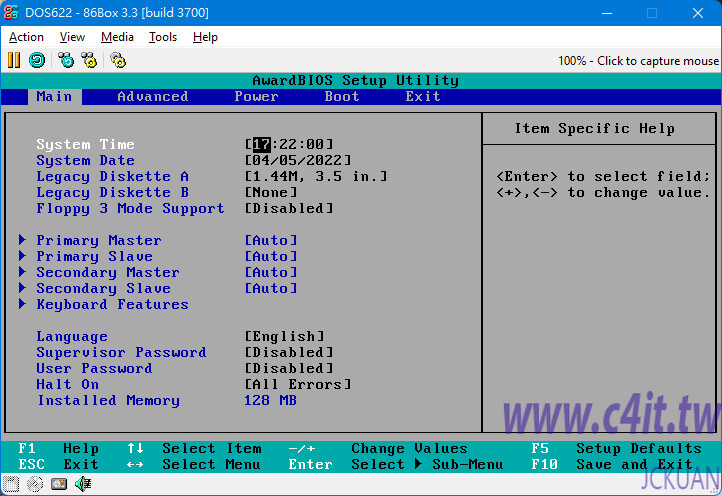Open the Action menu
Screen dimensions: 722x496
pyautogui.click(x=26, y=37)
